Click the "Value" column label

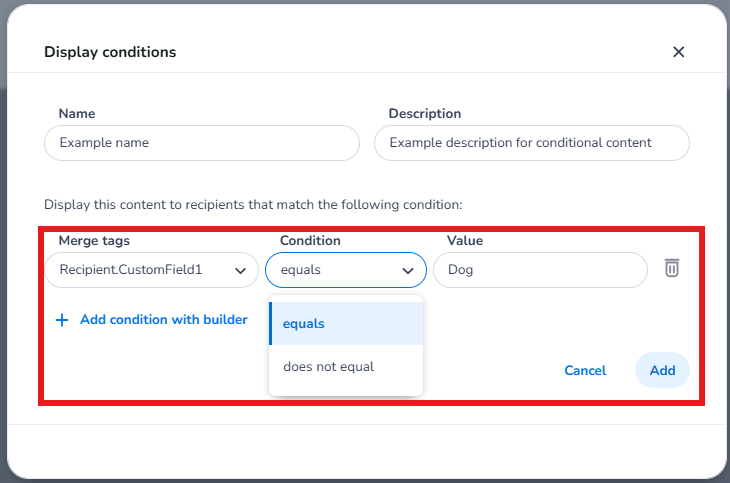465,241
